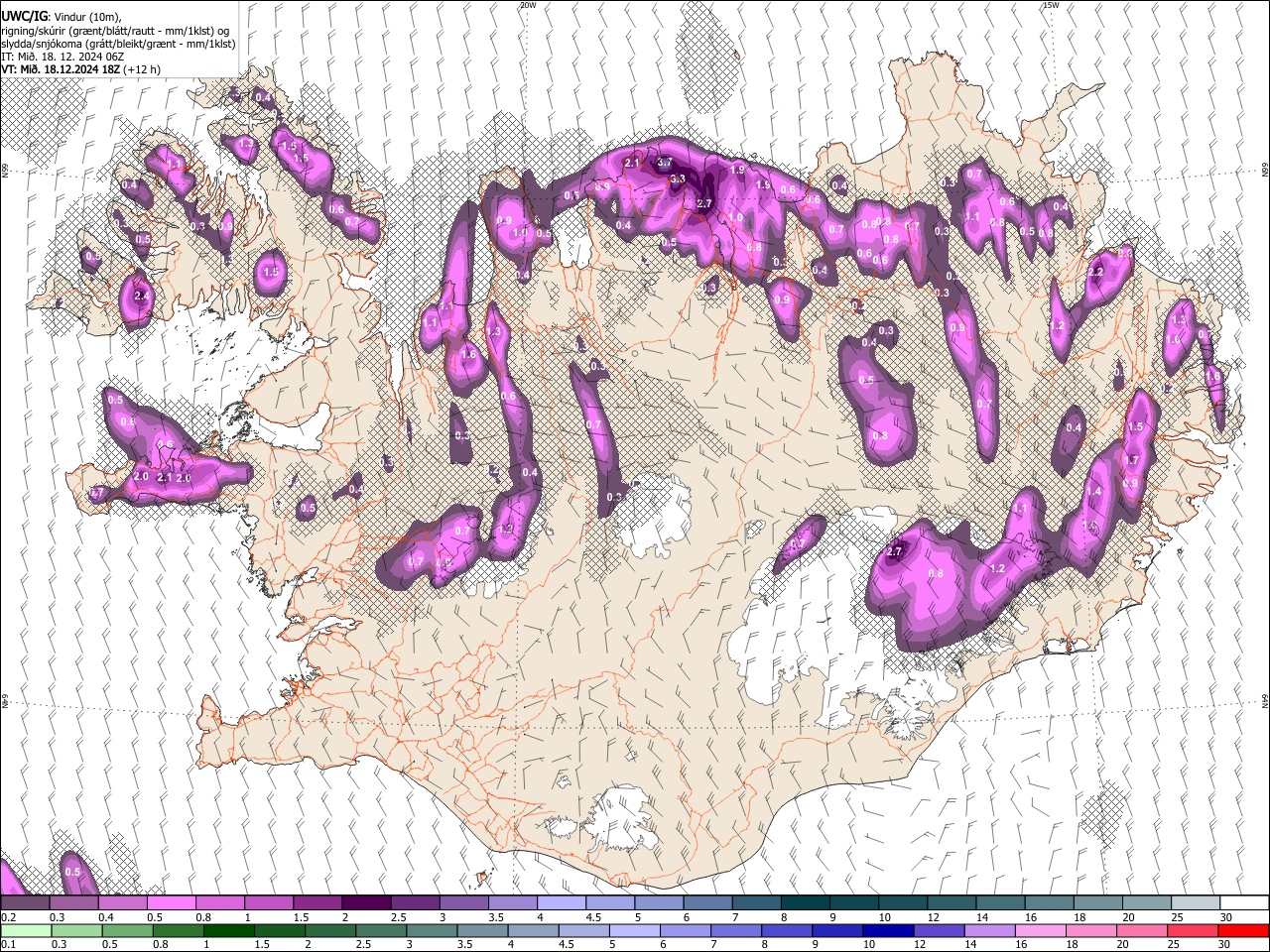Click the '0.1' label on the lower scale
The width and height of the screenshot is (1270, 952).
pos(8,945)
